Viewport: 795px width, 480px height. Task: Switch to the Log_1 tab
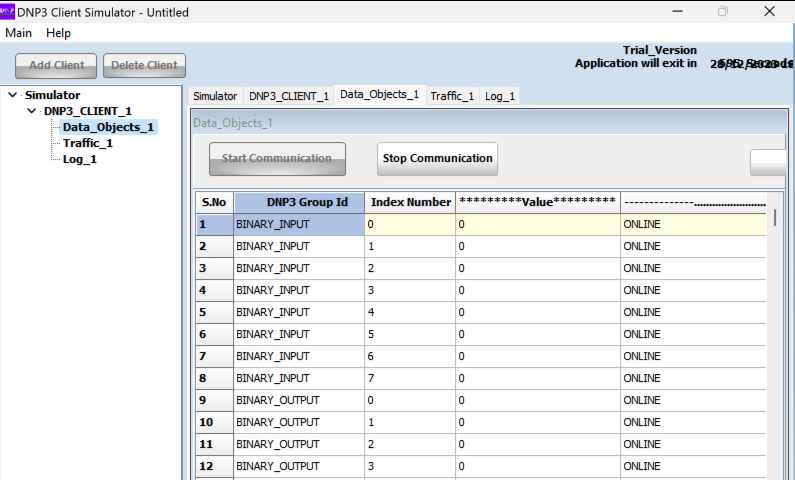(x=499, y=96)
